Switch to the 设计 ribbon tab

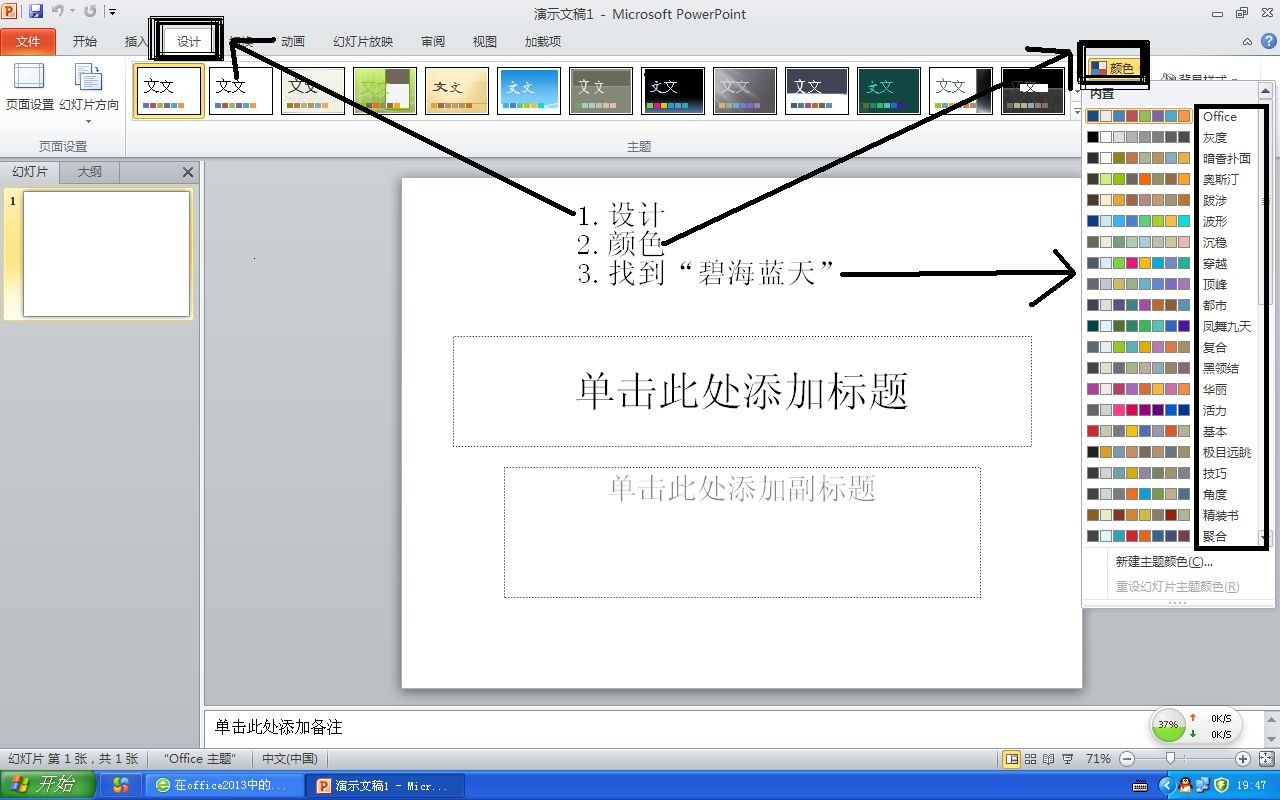pos(190,41)
